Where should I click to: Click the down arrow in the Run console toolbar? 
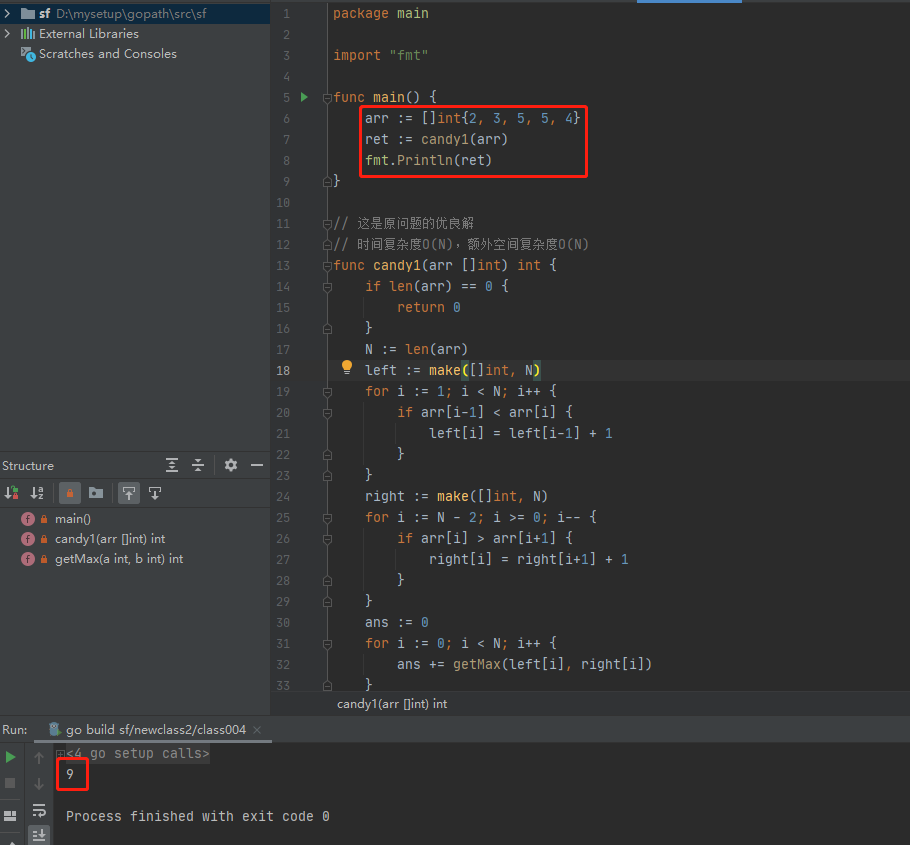tap(39, 783)
